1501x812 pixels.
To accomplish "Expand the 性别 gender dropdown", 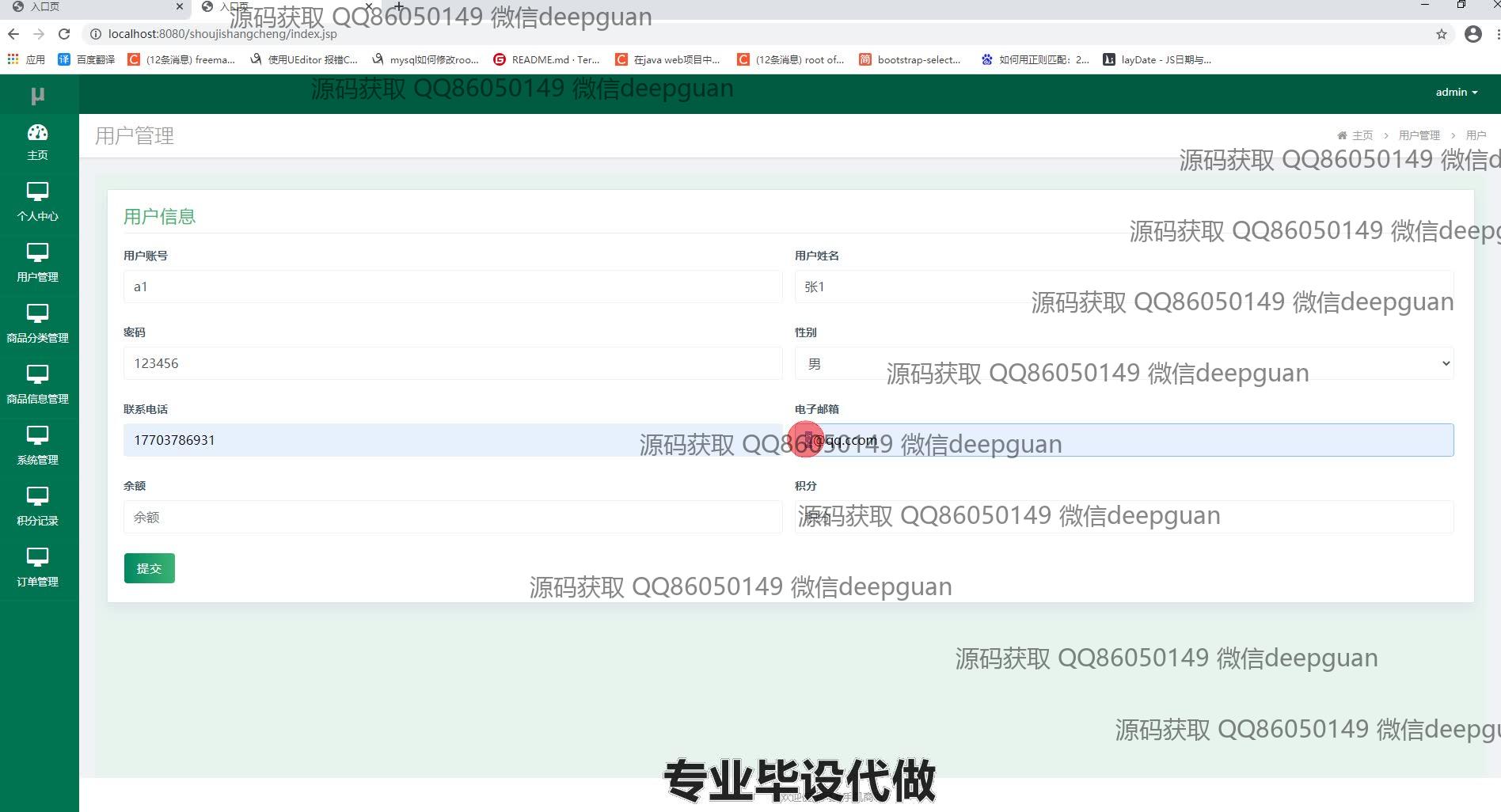I will coord(1123,363).
